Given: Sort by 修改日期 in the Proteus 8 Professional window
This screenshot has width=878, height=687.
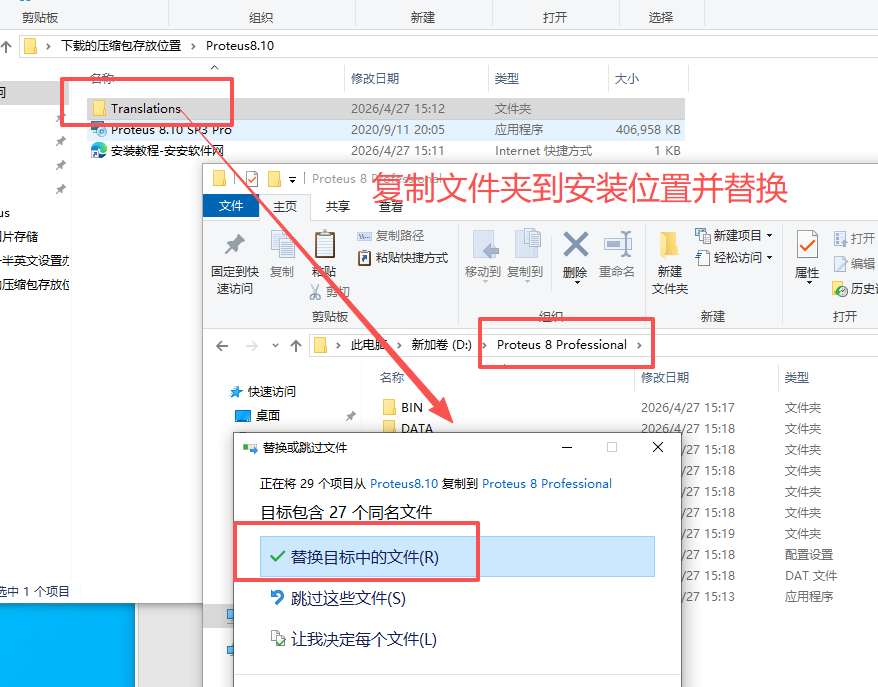Looking at the screenshot, I should pyautogui.click(x=665, y=377).
